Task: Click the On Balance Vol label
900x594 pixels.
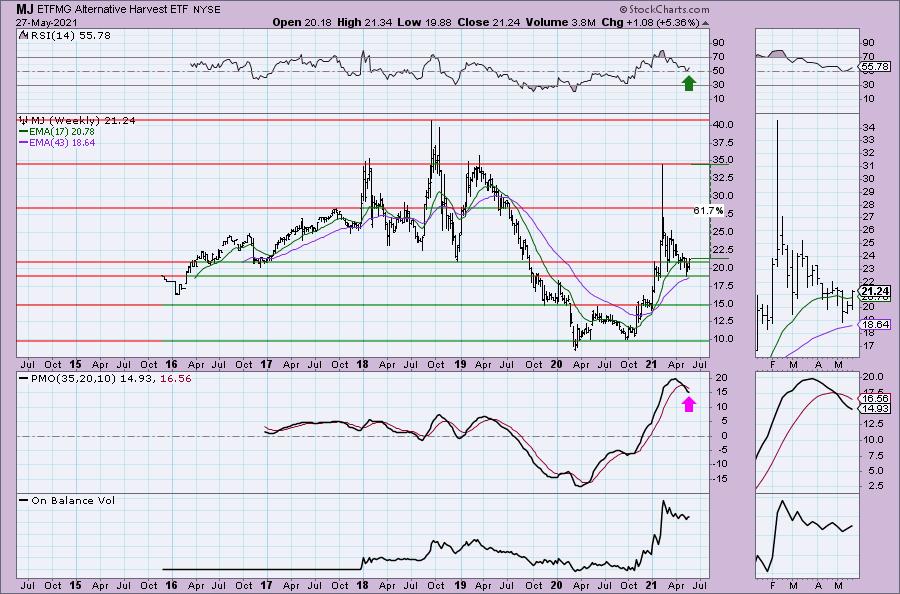Action: click(x=73, y=500)
